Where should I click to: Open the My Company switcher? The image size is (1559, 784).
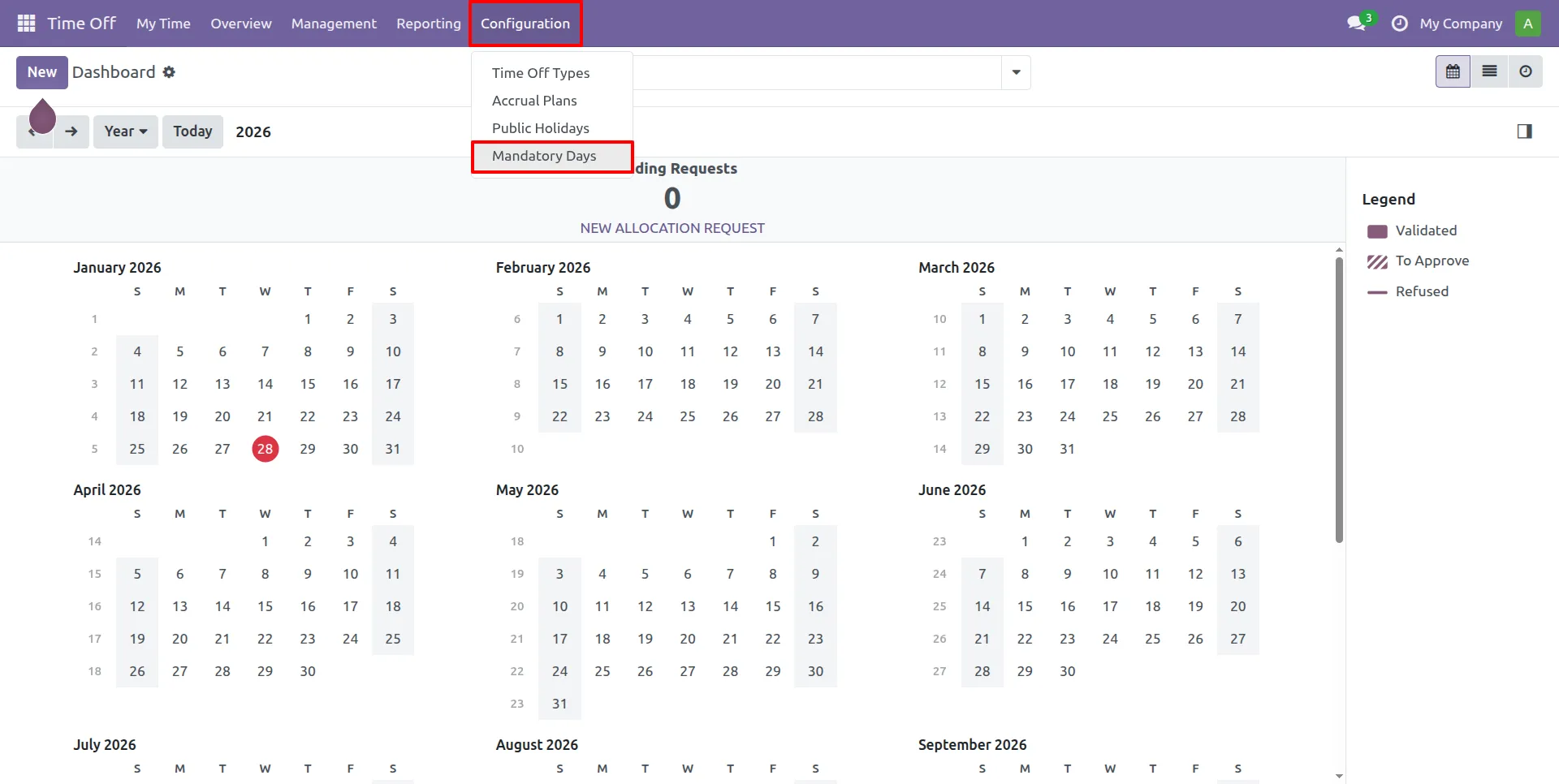[x=1460, y=24]
